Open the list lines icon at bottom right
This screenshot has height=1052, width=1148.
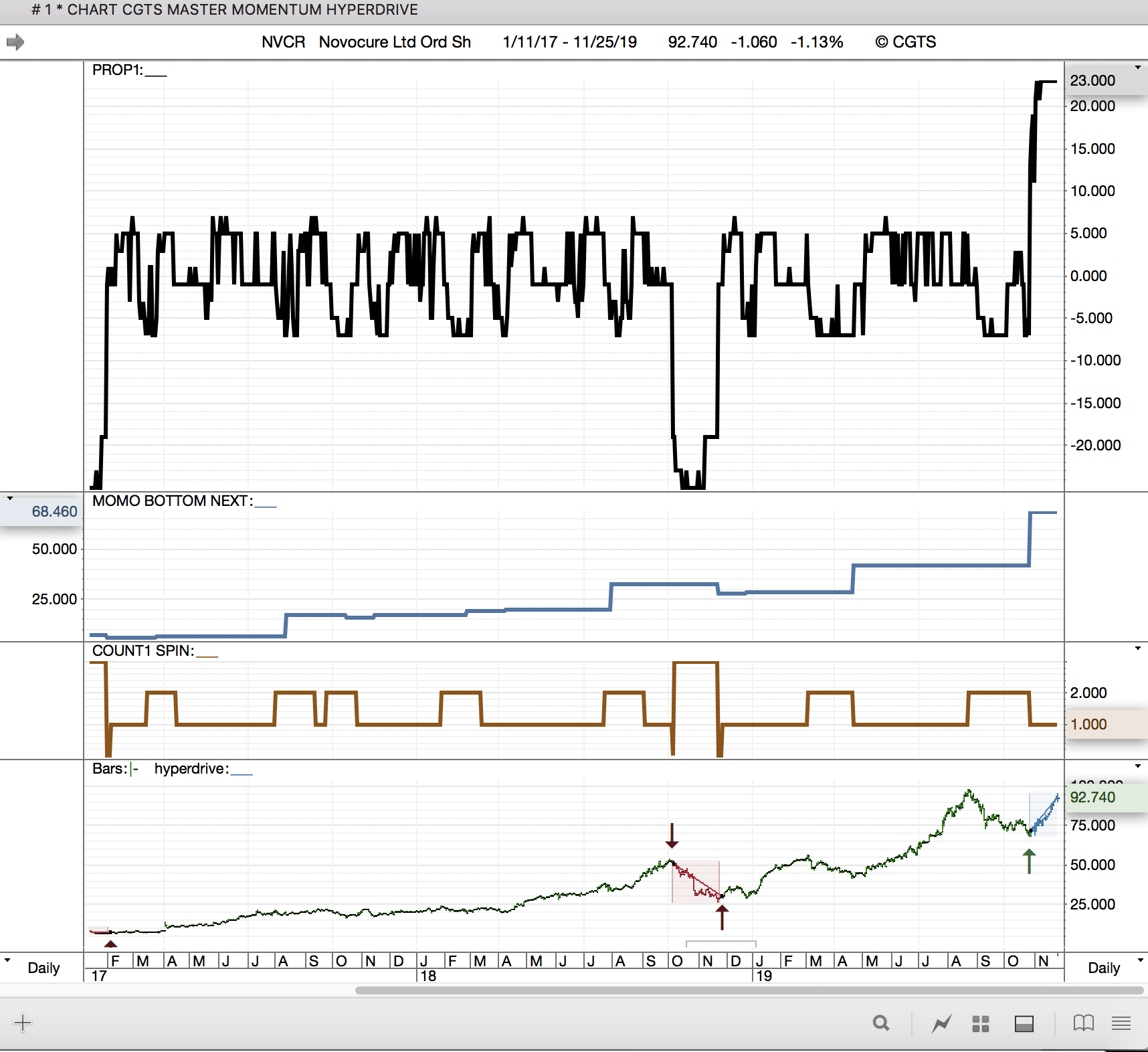tap(1121, 1023)
